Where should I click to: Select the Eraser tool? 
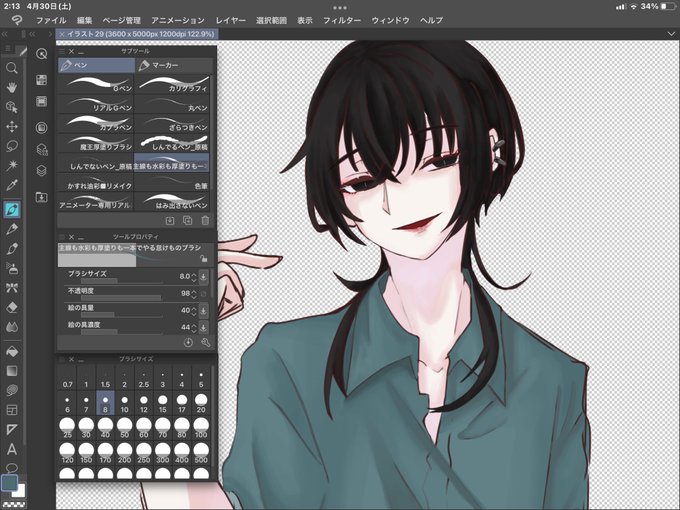pos(12,307)
